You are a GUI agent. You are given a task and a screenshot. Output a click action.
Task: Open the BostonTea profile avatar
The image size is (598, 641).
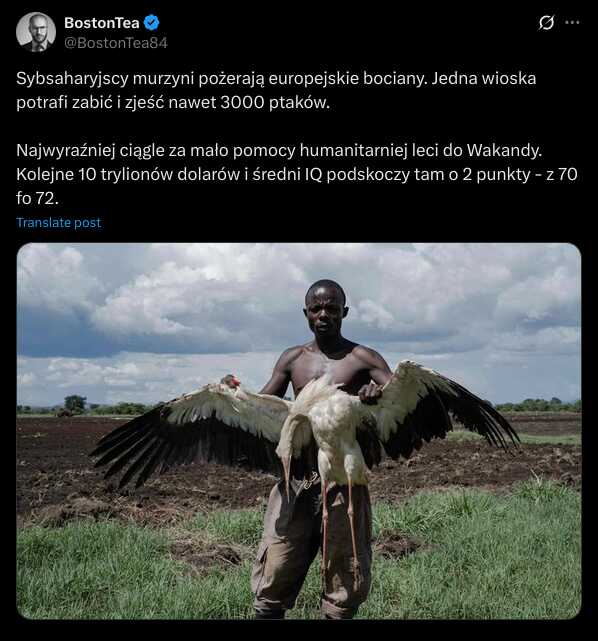pos(36,32)
